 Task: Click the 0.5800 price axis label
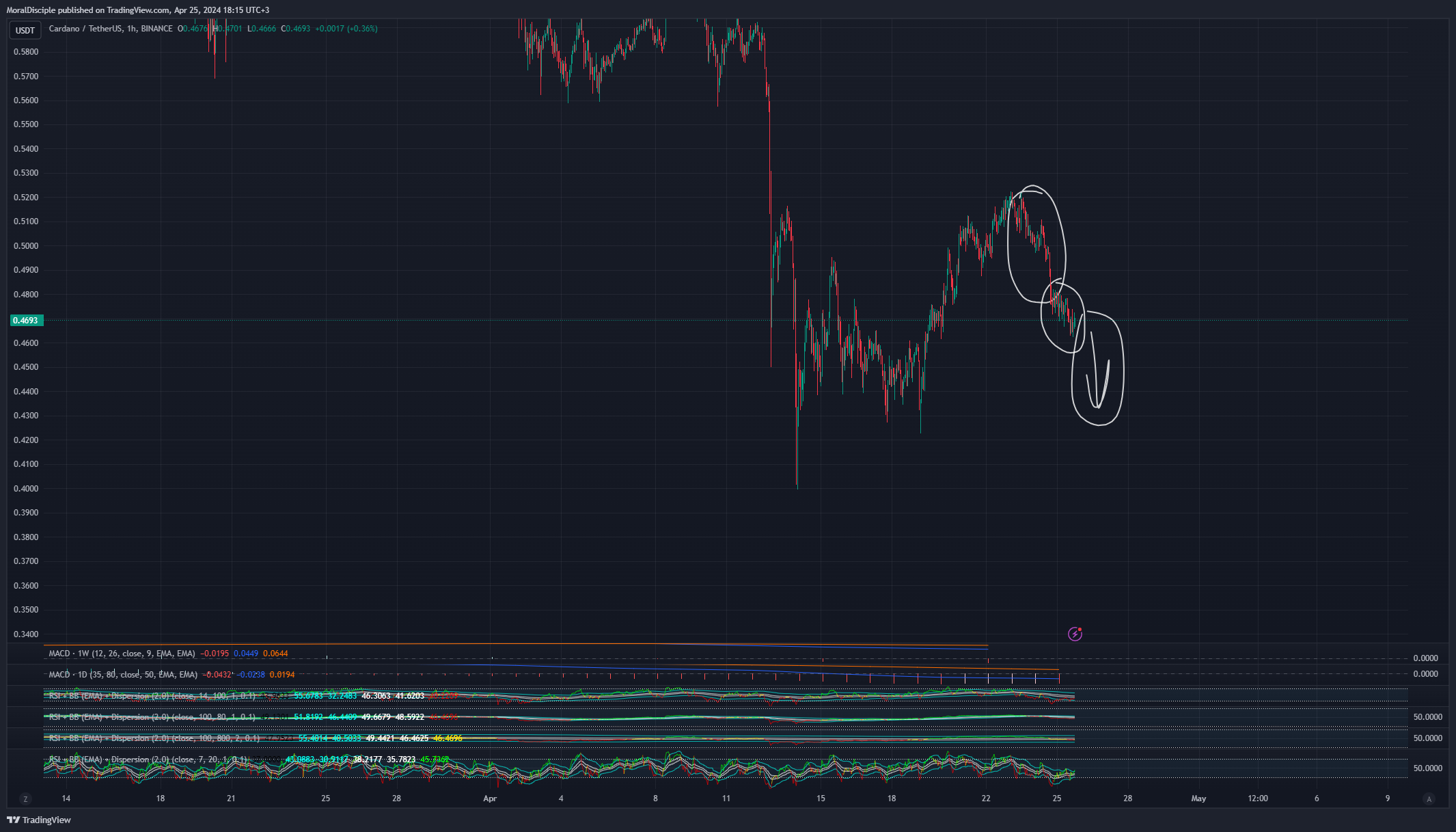tap(26, 52)
